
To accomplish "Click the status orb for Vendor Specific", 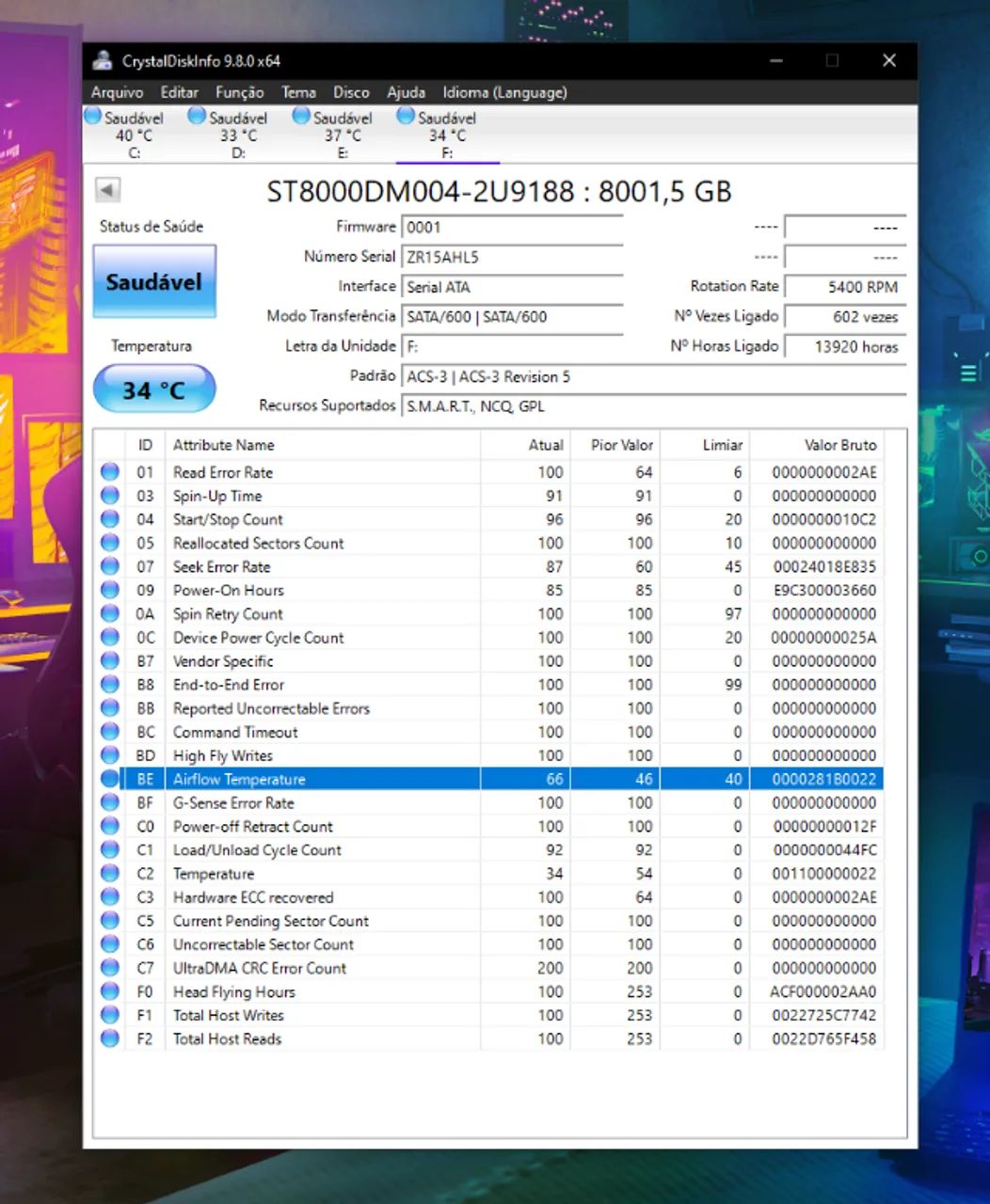I will [110, 661].
